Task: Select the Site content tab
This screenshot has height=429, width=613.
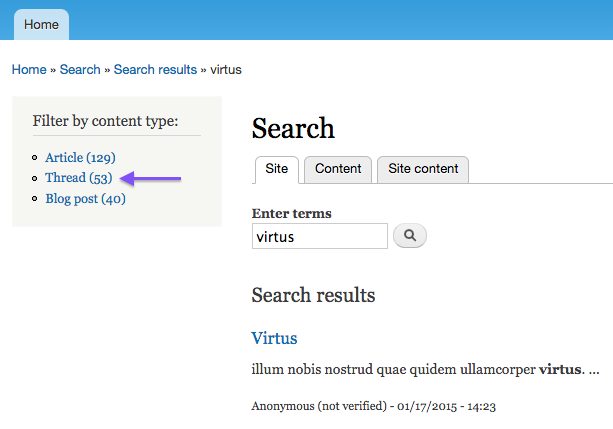Action: 423,169
